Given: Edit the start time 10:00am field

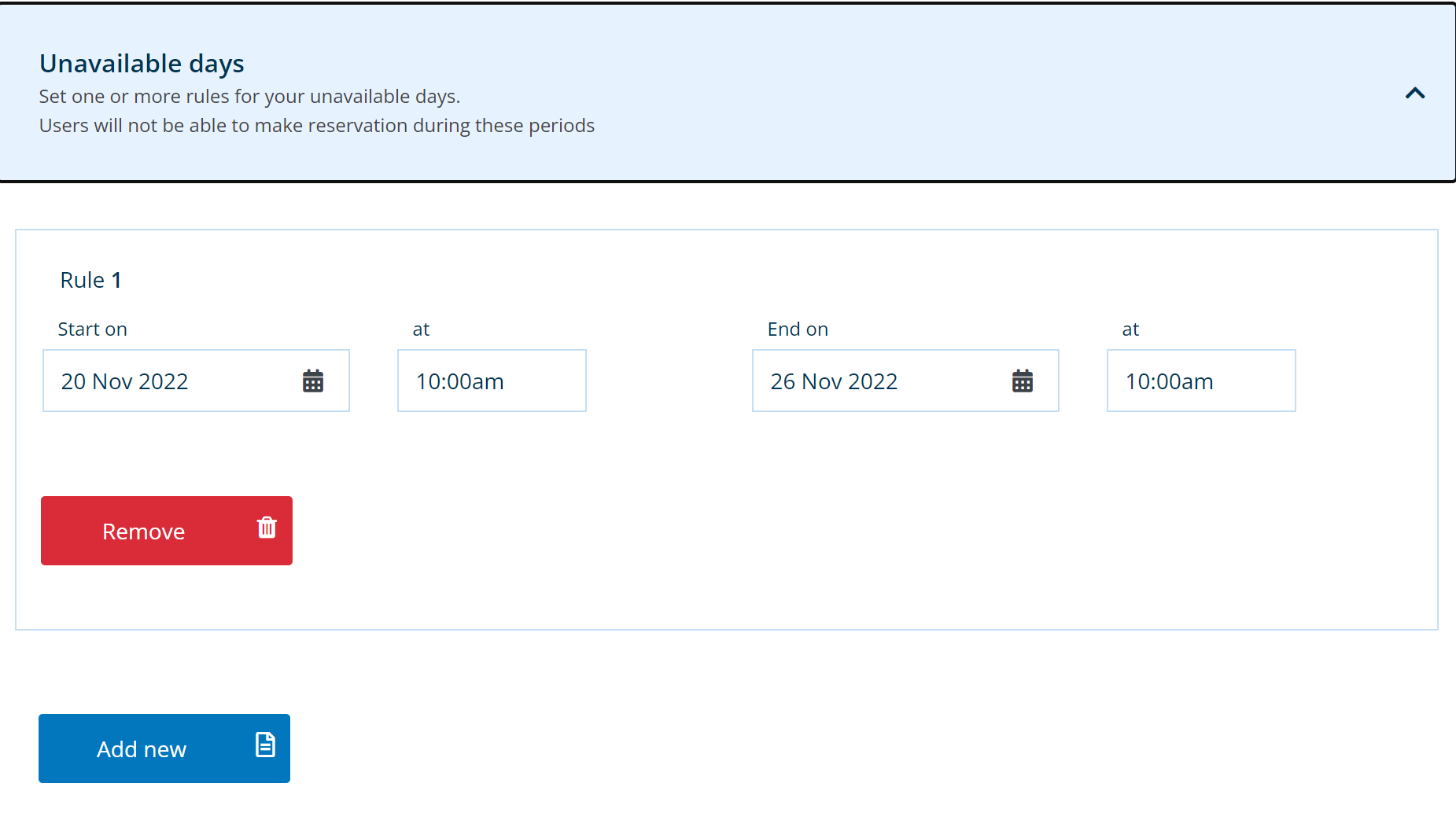Looking at the screenshot, I should pyautogui.click(x=492, y=381).
